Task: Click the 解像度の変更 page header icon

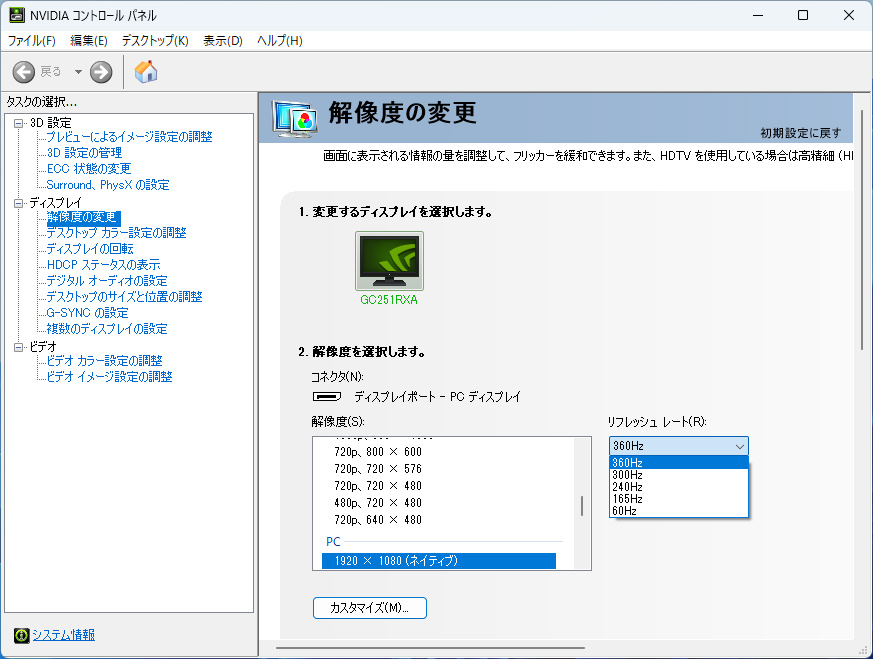Action: 295,119
